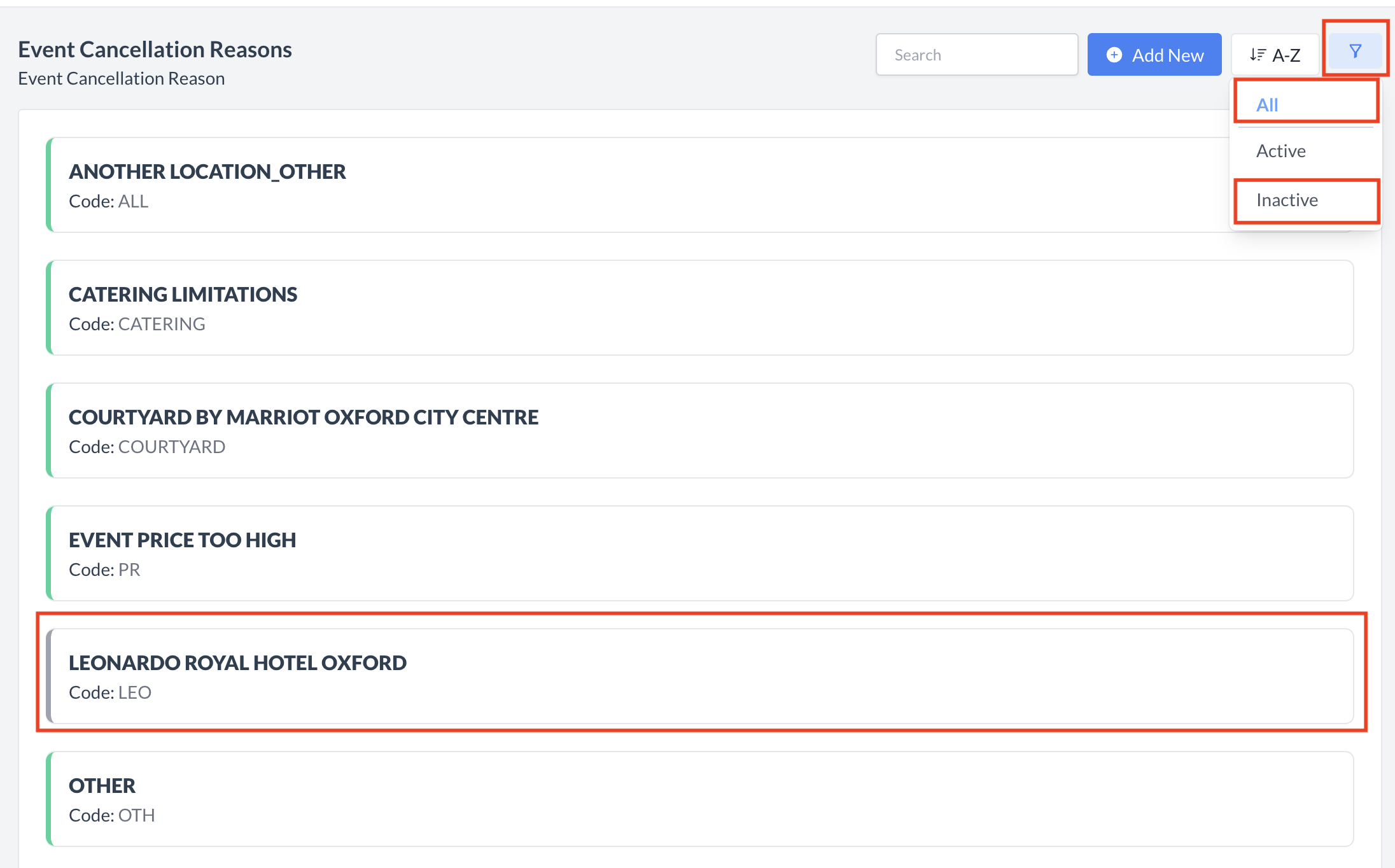Click the plus icon in Add New
Image resolution: width=1395 pixels, height=868 pixels.
point(1114,55)
